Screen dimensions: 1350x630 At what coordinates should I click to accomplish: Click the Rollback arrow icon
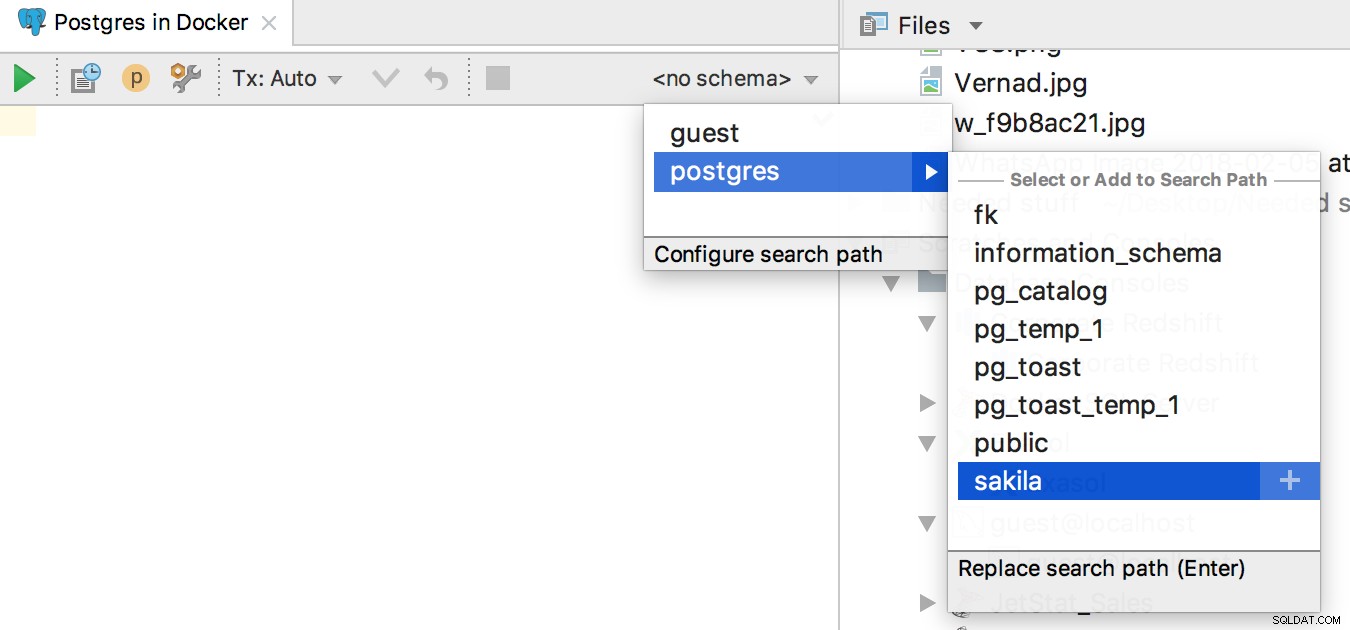(436, 78)
